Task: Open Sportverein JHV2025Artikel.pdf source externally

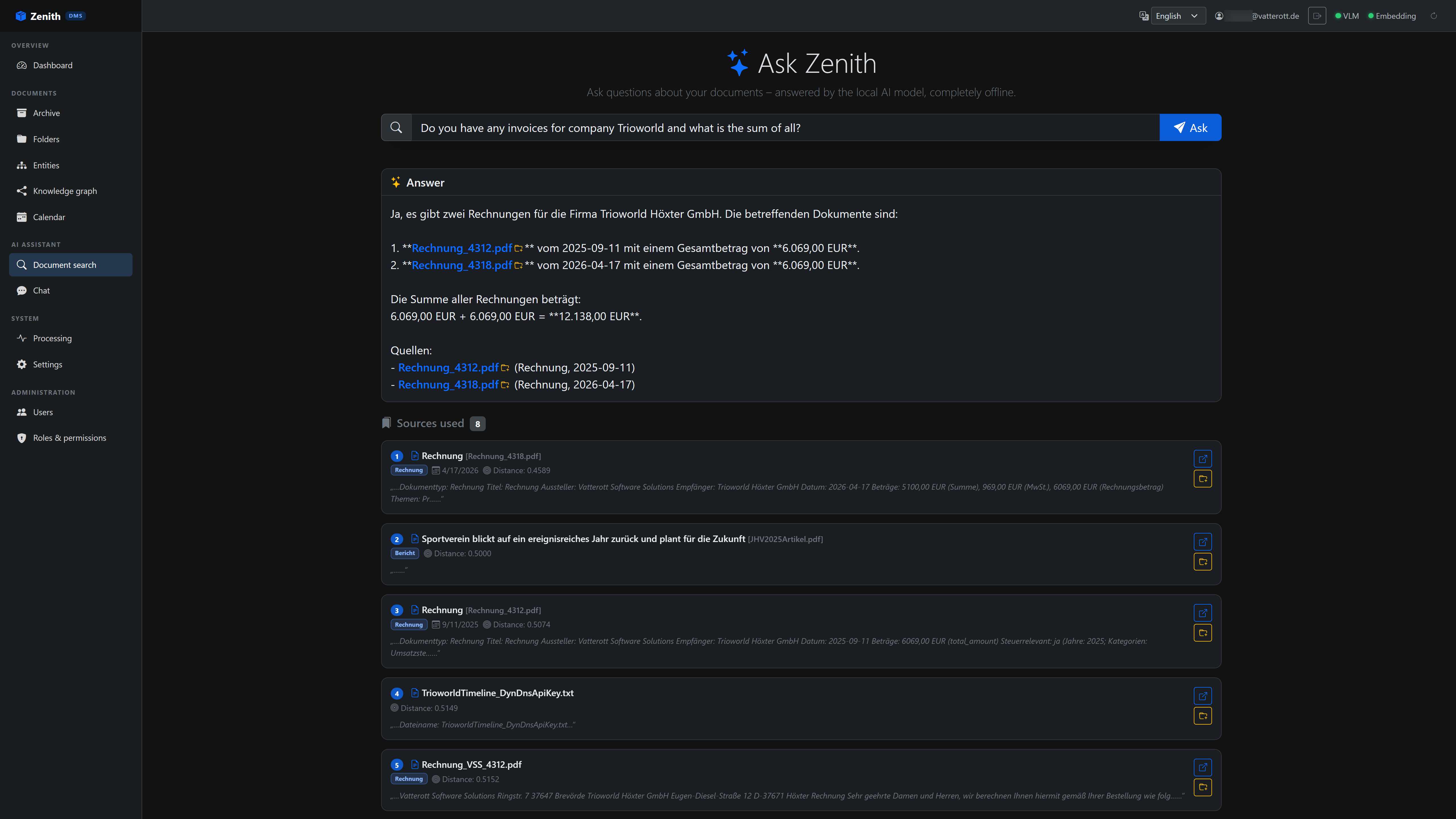Action: click(1203, 542)
